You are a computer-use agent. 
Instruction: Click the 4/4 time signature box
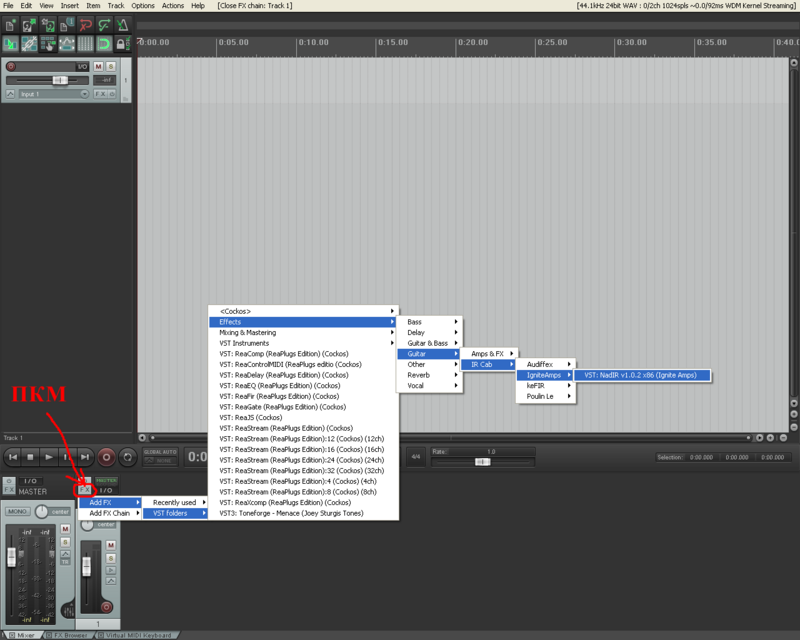click(x=415, y=457)
